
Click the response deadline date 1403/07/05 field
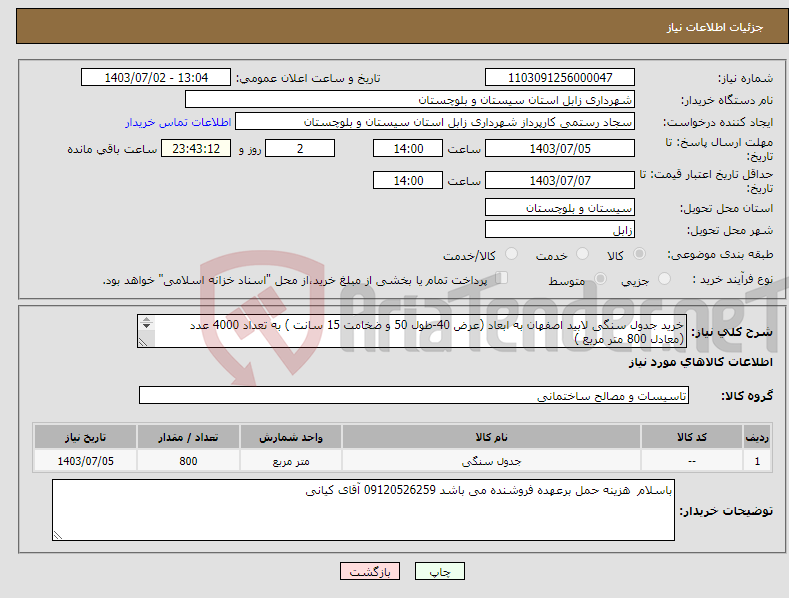[560, 148]
